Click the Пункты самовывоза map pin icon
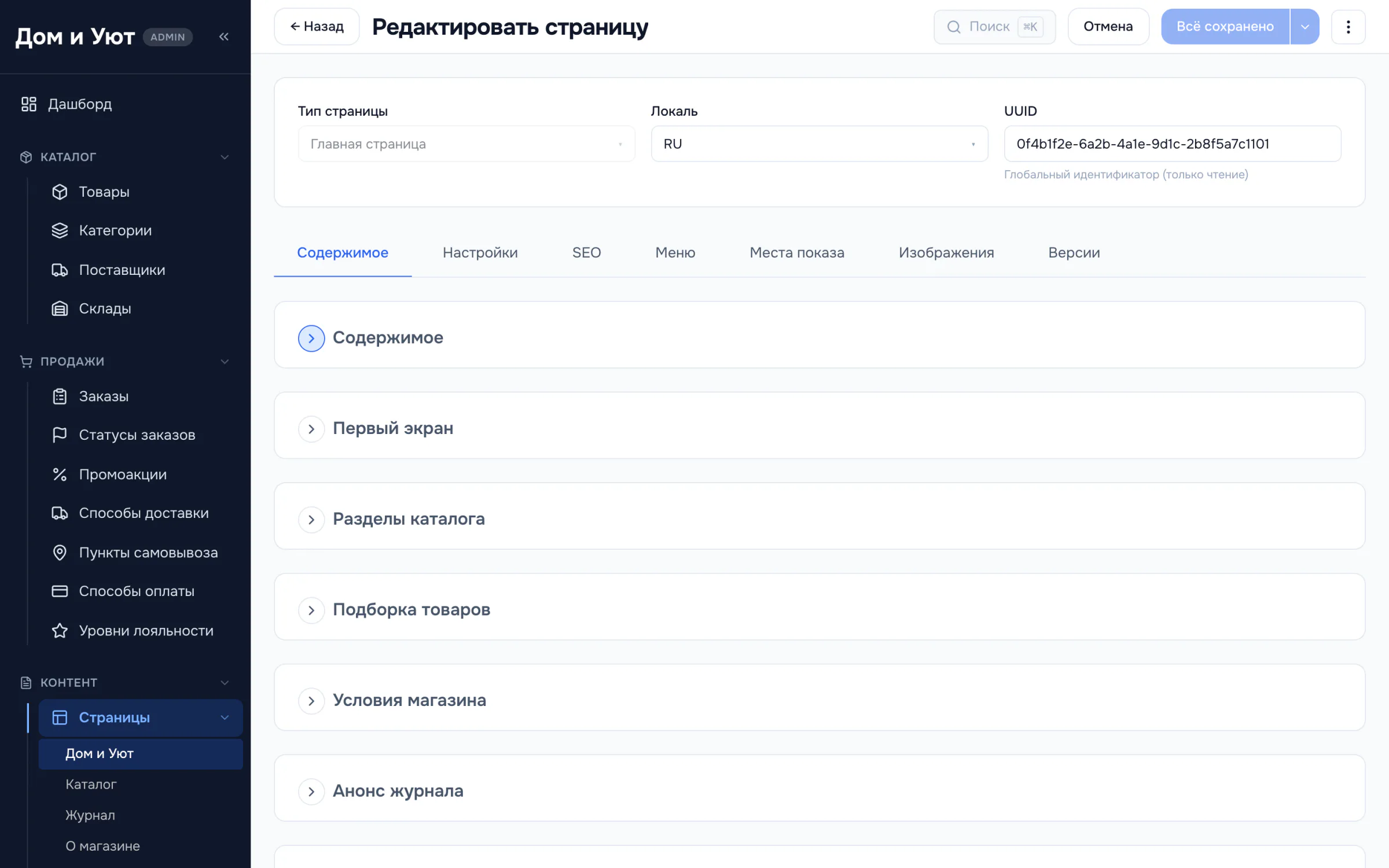This screenshot has width=1389, height=868. coord(60,553)
